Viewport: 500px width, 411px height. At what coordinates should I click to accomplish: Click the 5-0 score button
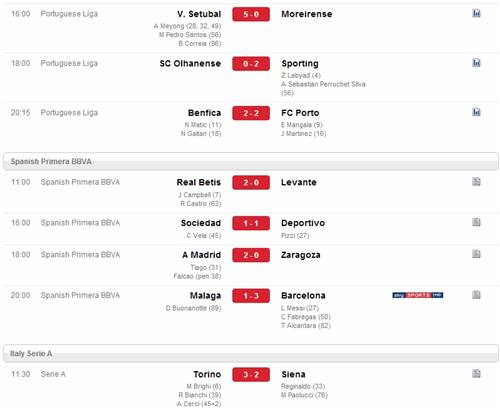click(251, 14)
